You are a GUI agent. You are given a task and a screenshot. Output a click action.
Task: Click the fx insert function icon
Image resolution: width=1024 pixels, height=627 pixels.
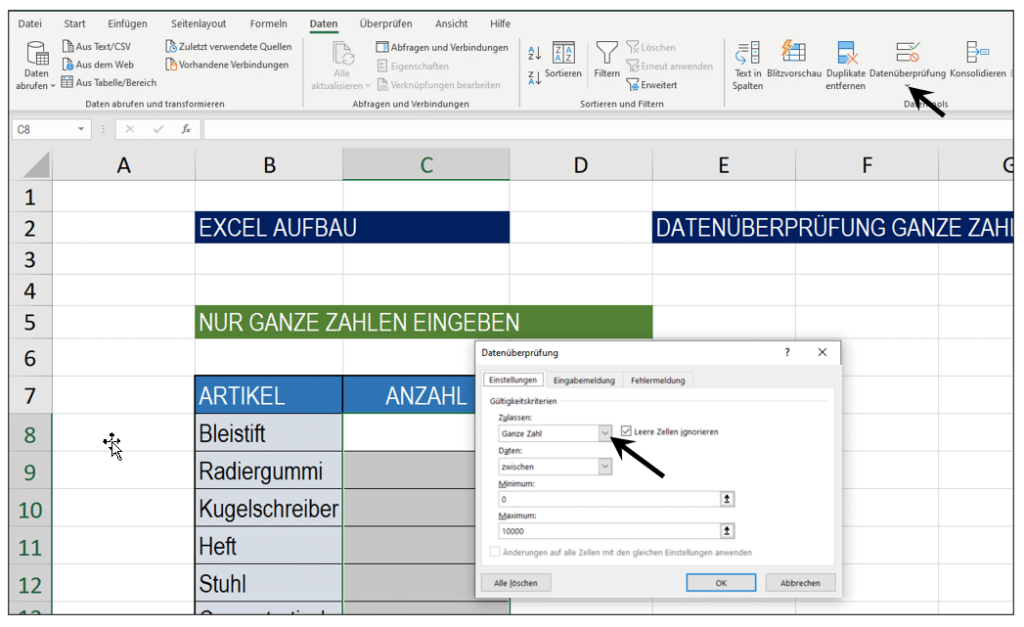click(186, 129)
